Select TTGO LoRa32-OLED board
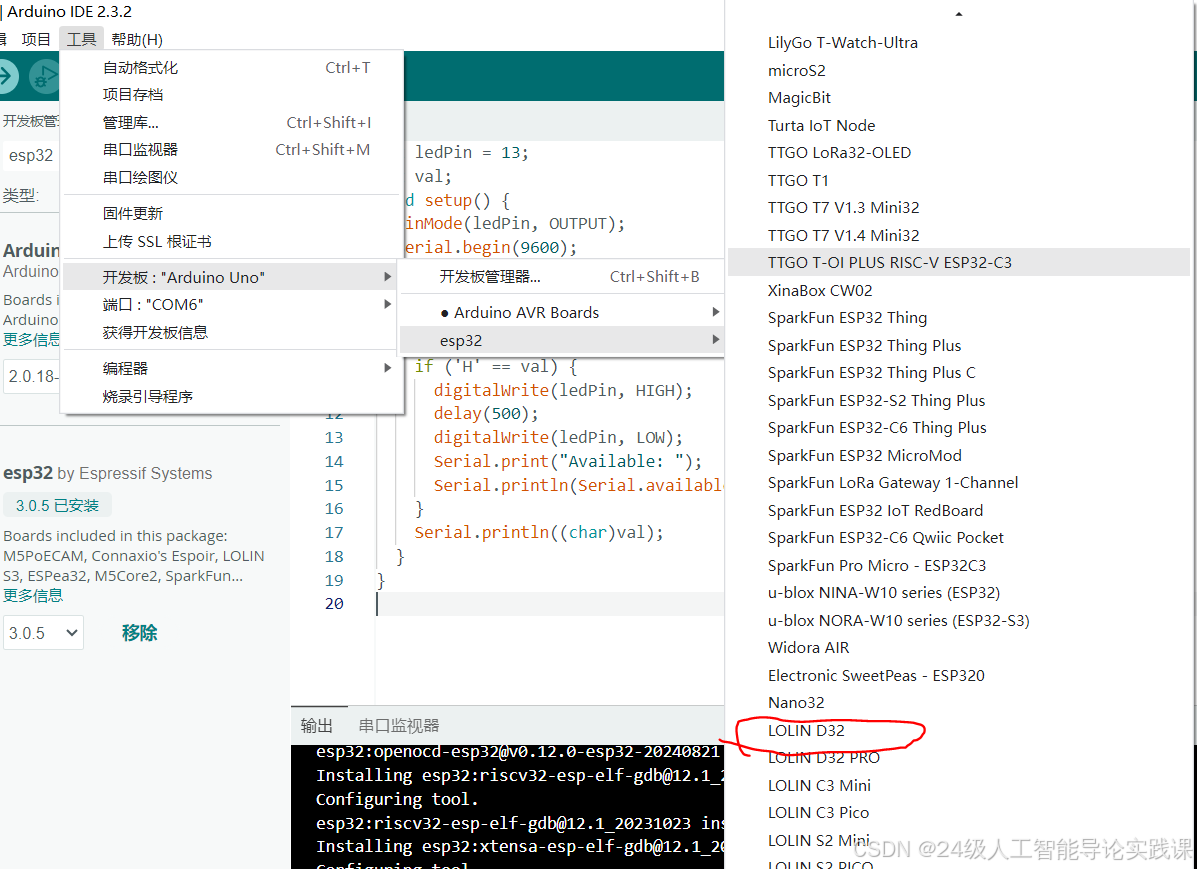1197x869 pixels. [958, 153]
